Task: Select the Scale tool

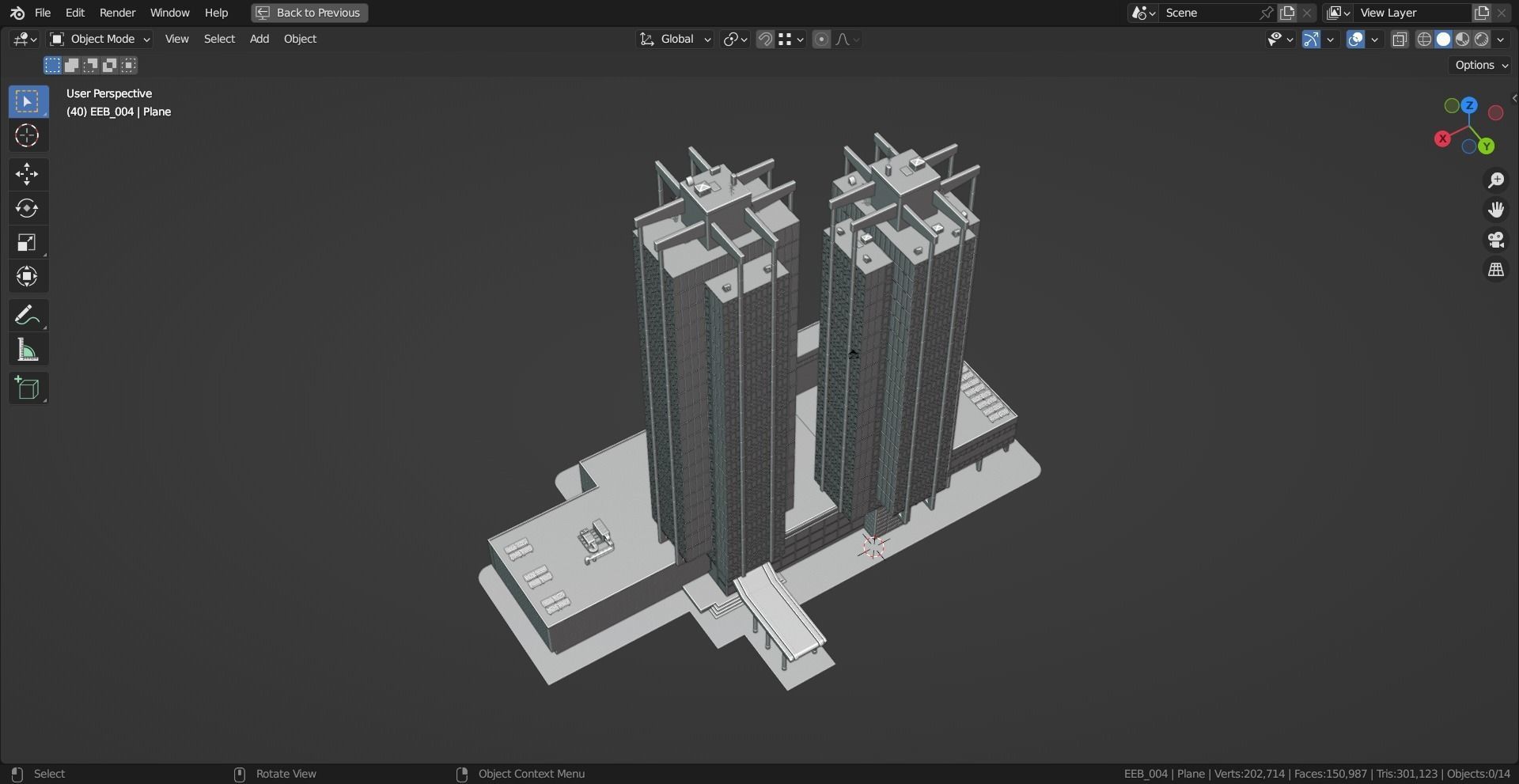Action: tap(28, 242)
